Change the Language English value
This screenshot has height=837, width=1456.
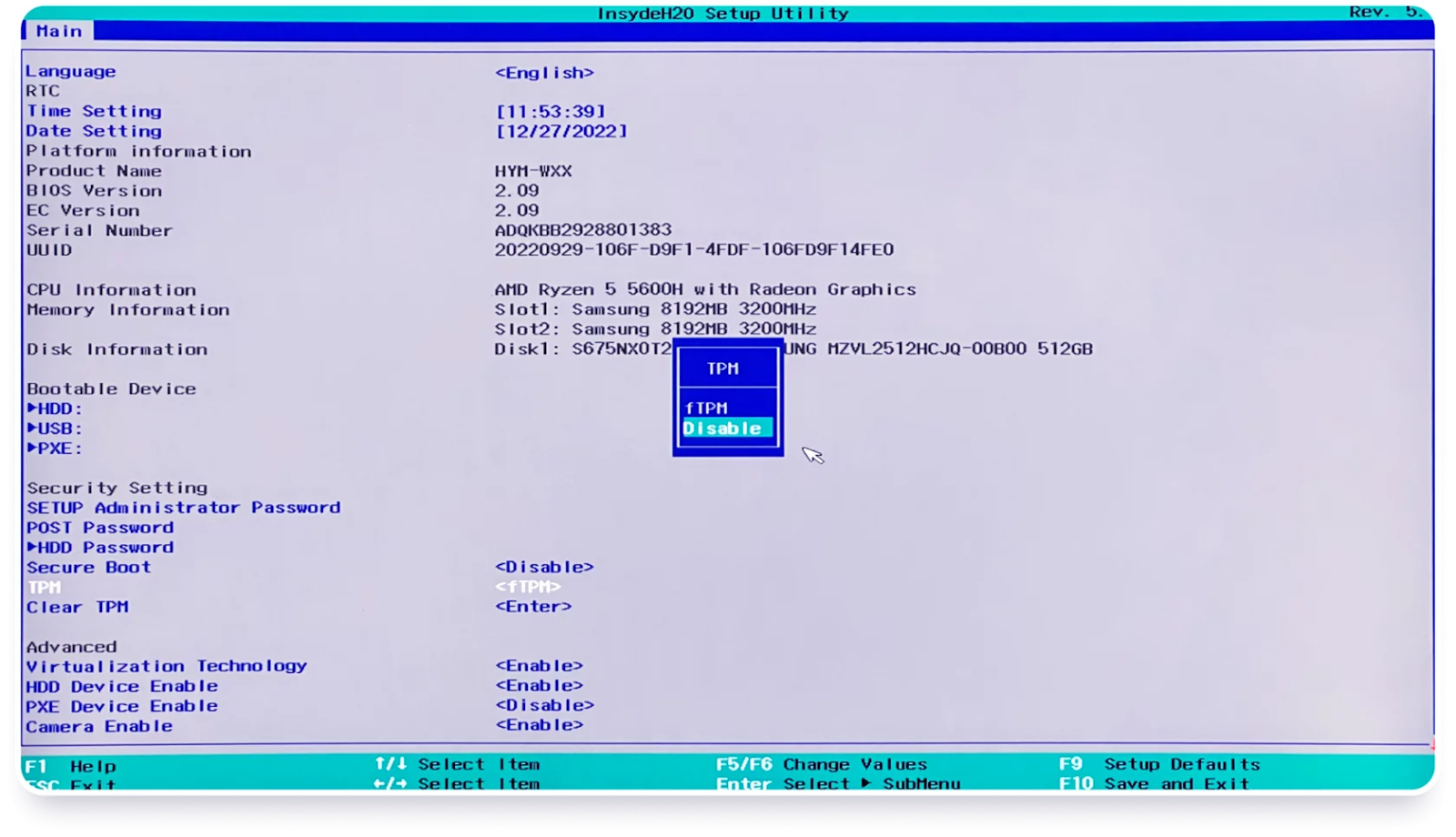[x=544, y=73]
